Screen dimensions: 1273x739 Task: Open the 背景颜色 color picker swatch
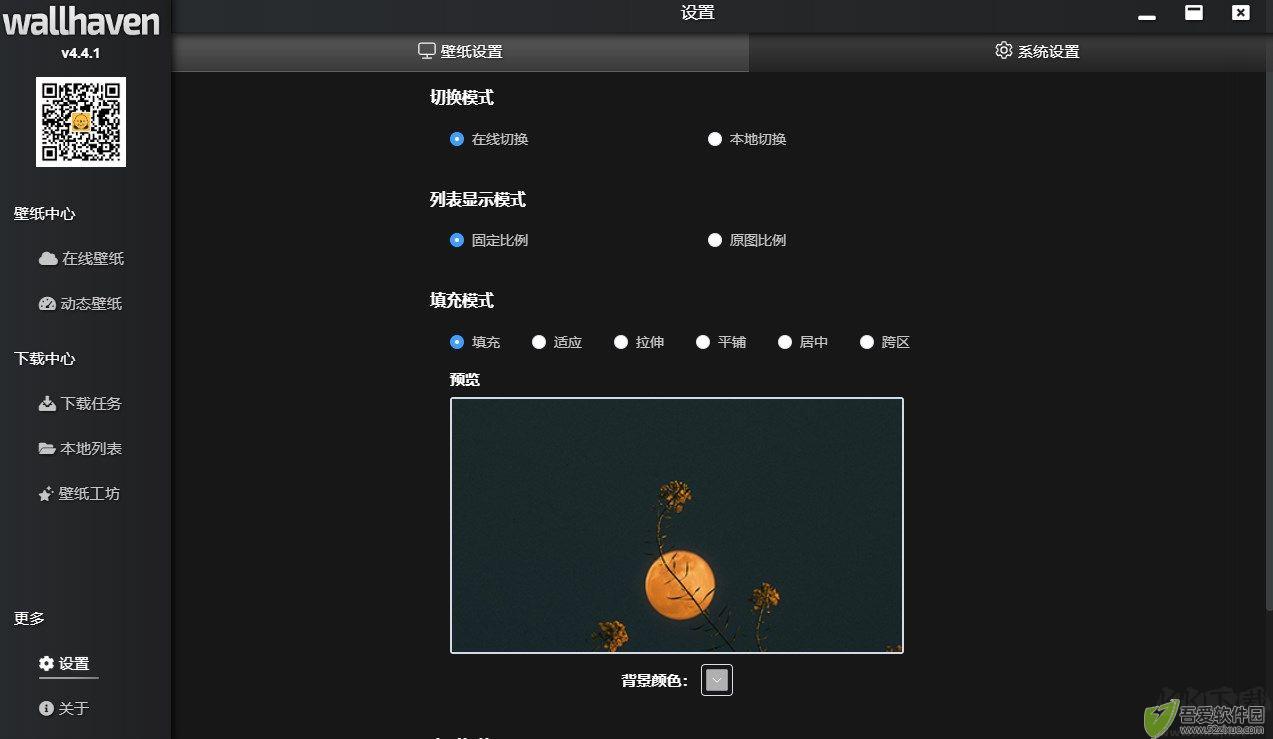click(x=717, y=680)
